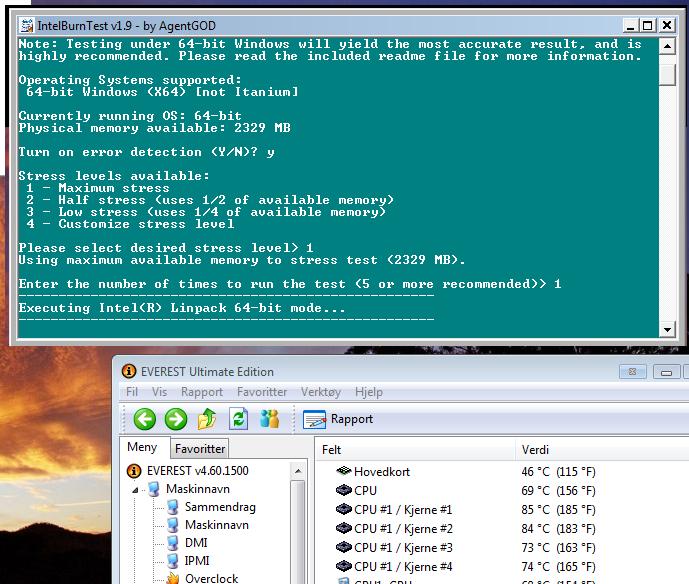Viewport: 689px width, 584px height.
Task: Click the computer icon next to IPMI
Action: 173,561
